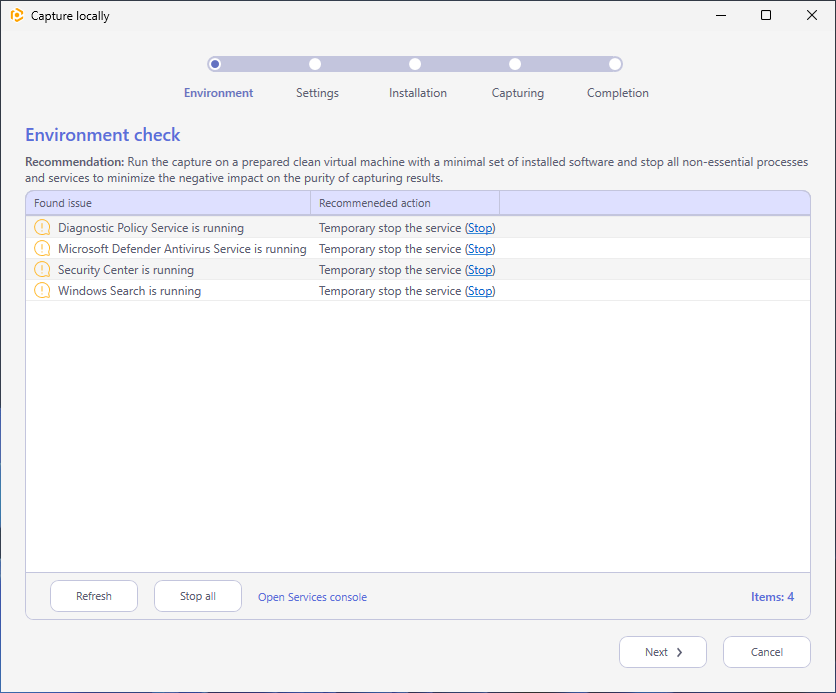836x693 pixels.
Task: Click the Refresh button
Action: 94,596
